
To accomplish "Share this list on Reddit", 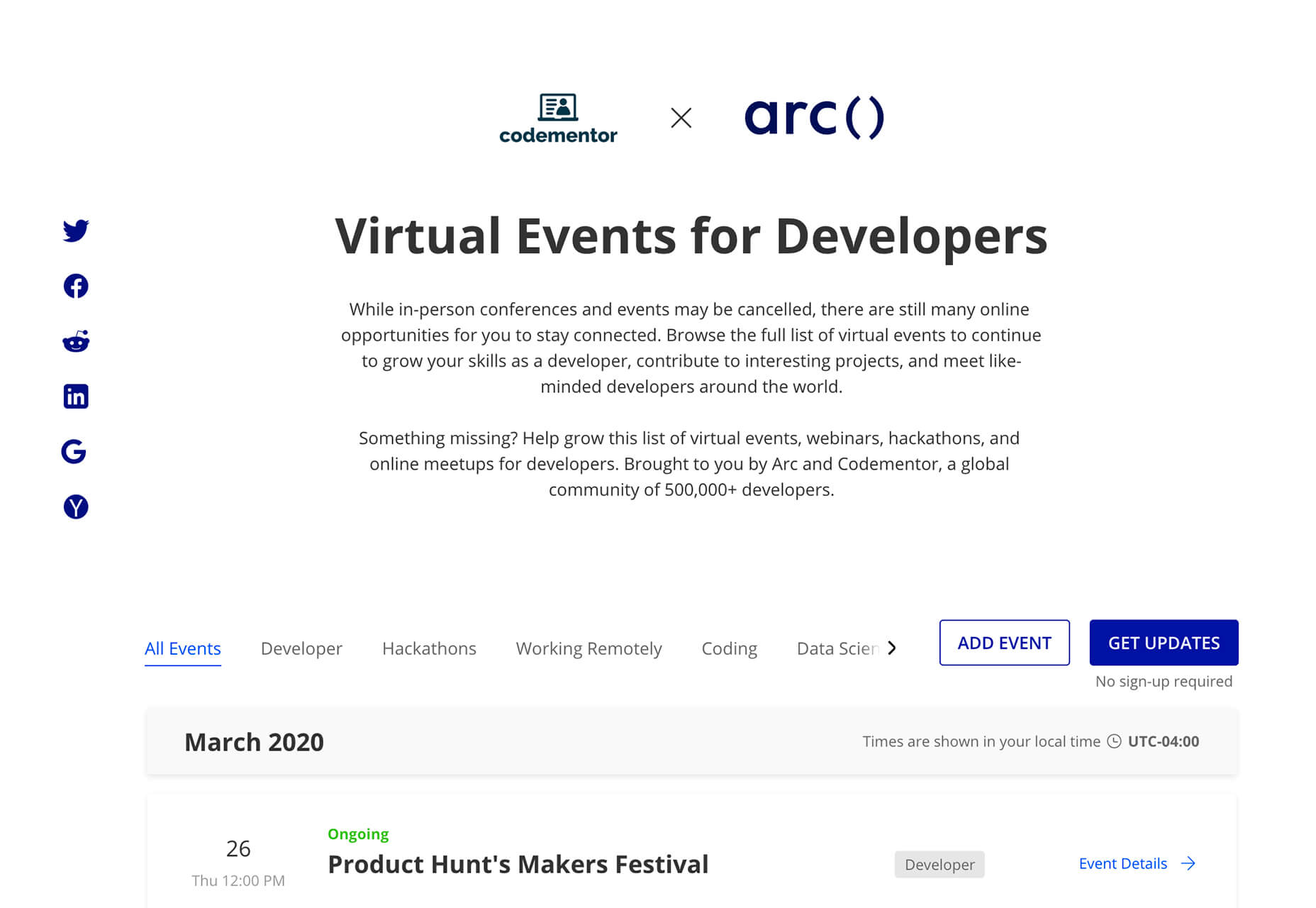I will tap(76, 341).
